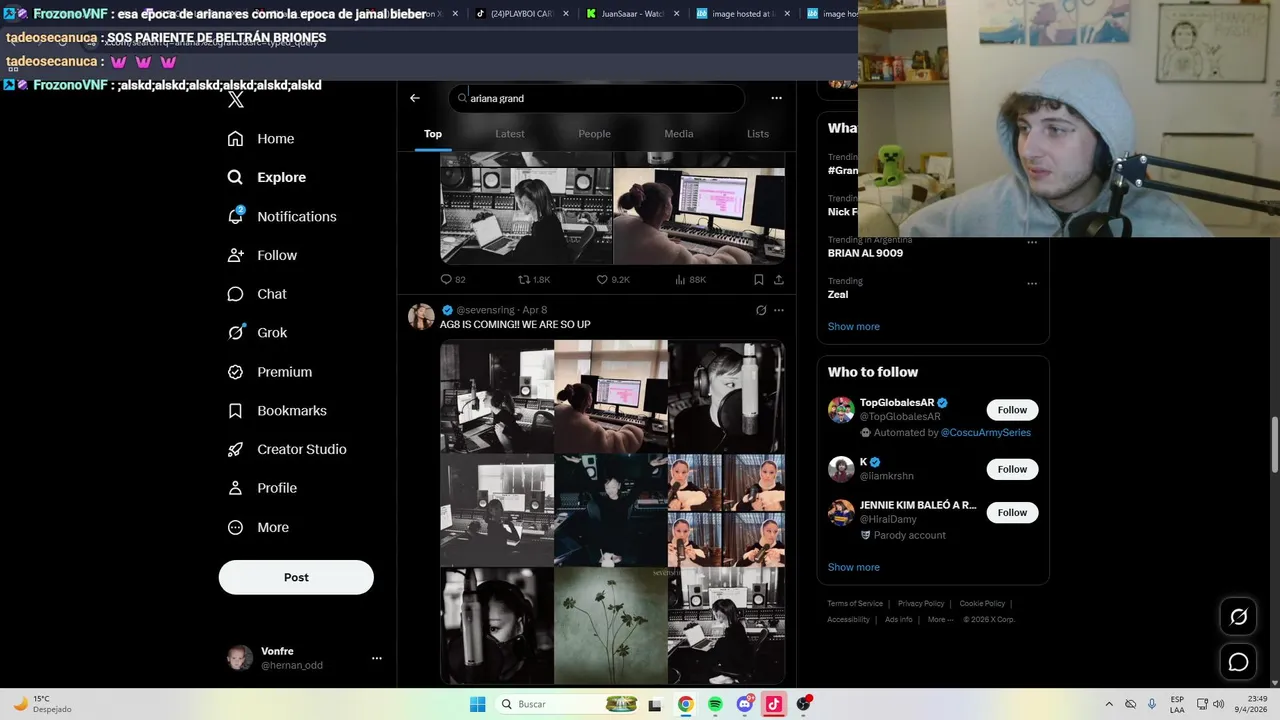Switch to the People tab

pos(594,134)
